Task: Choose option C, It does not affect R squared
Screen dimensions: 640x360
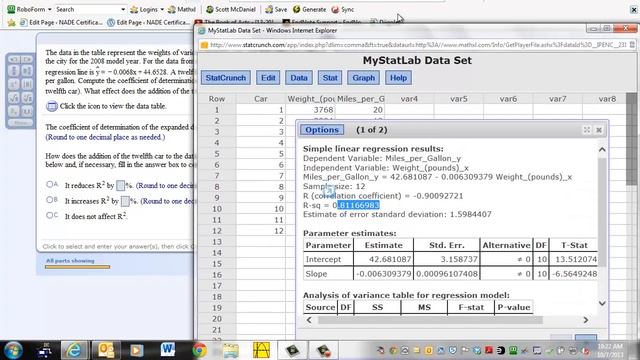Action: pos(50,215)
